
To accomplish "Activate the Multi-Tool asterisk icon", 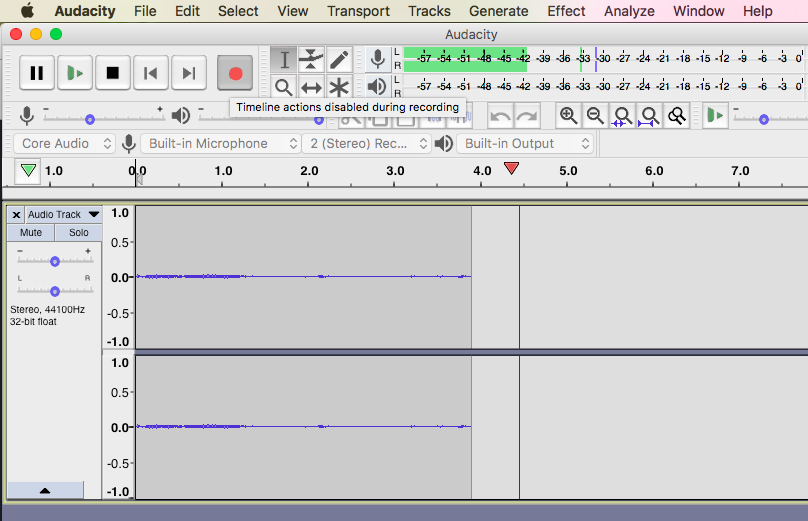I will [x=340, y=87].
